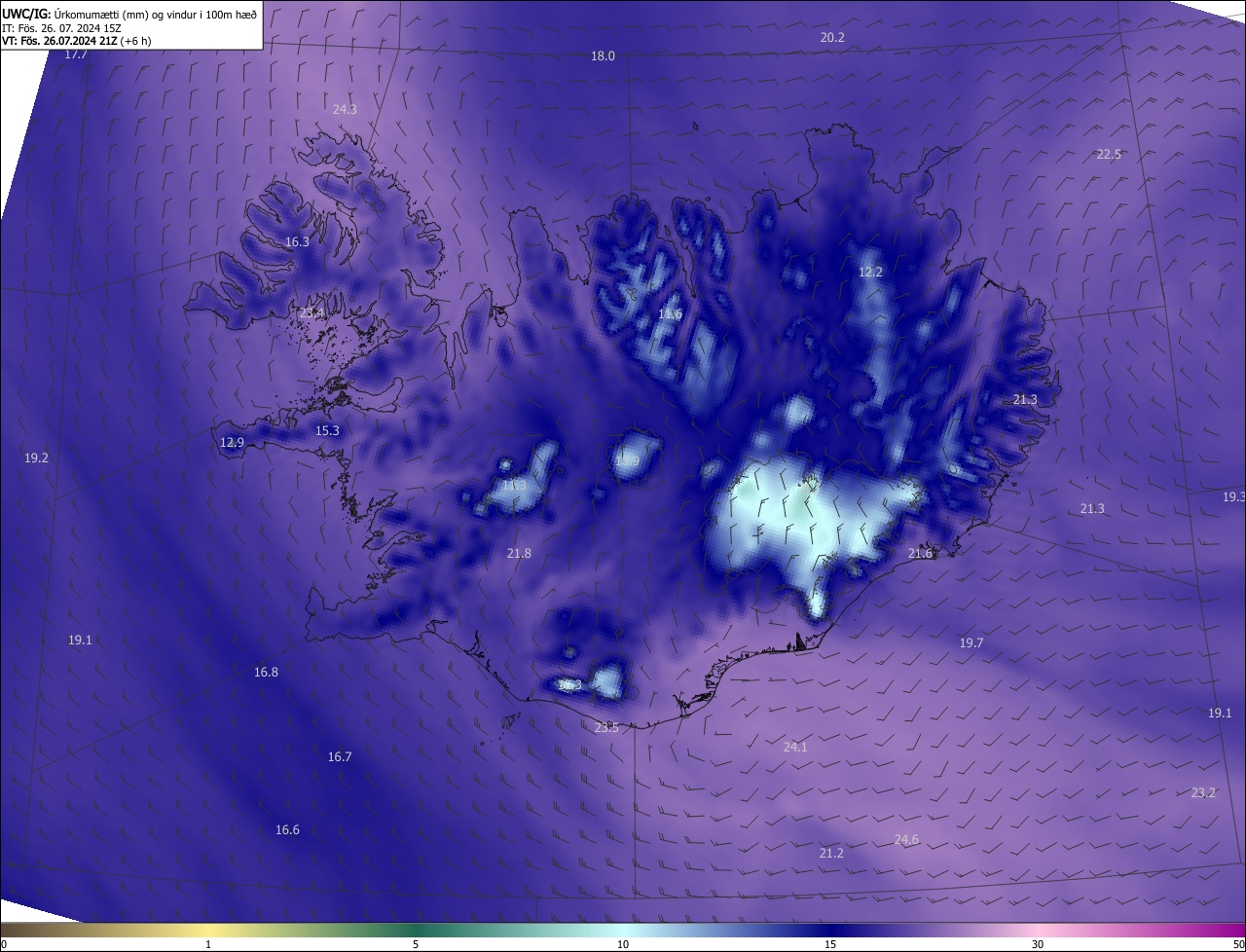Click the color scale label 30
The height and width of the screenshot is (952, 1246).
(x=1038, y=944)
